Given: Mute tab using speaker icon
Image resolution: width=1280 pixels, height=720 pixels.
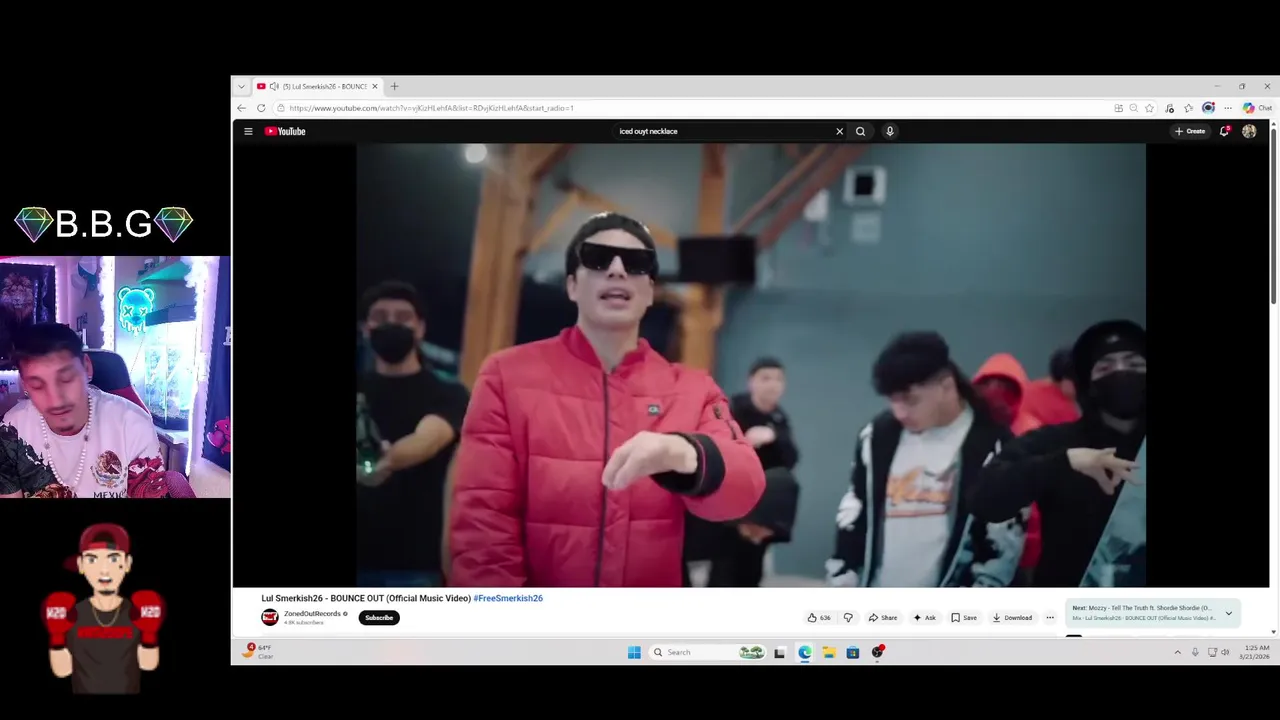Looking at the screenshot, I should 274,86.
